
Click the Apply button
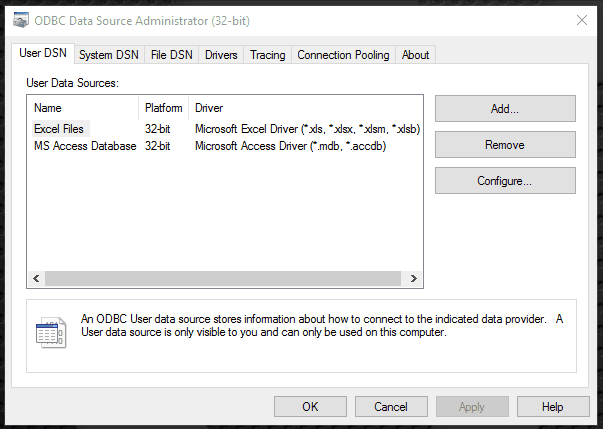point(472,407)
